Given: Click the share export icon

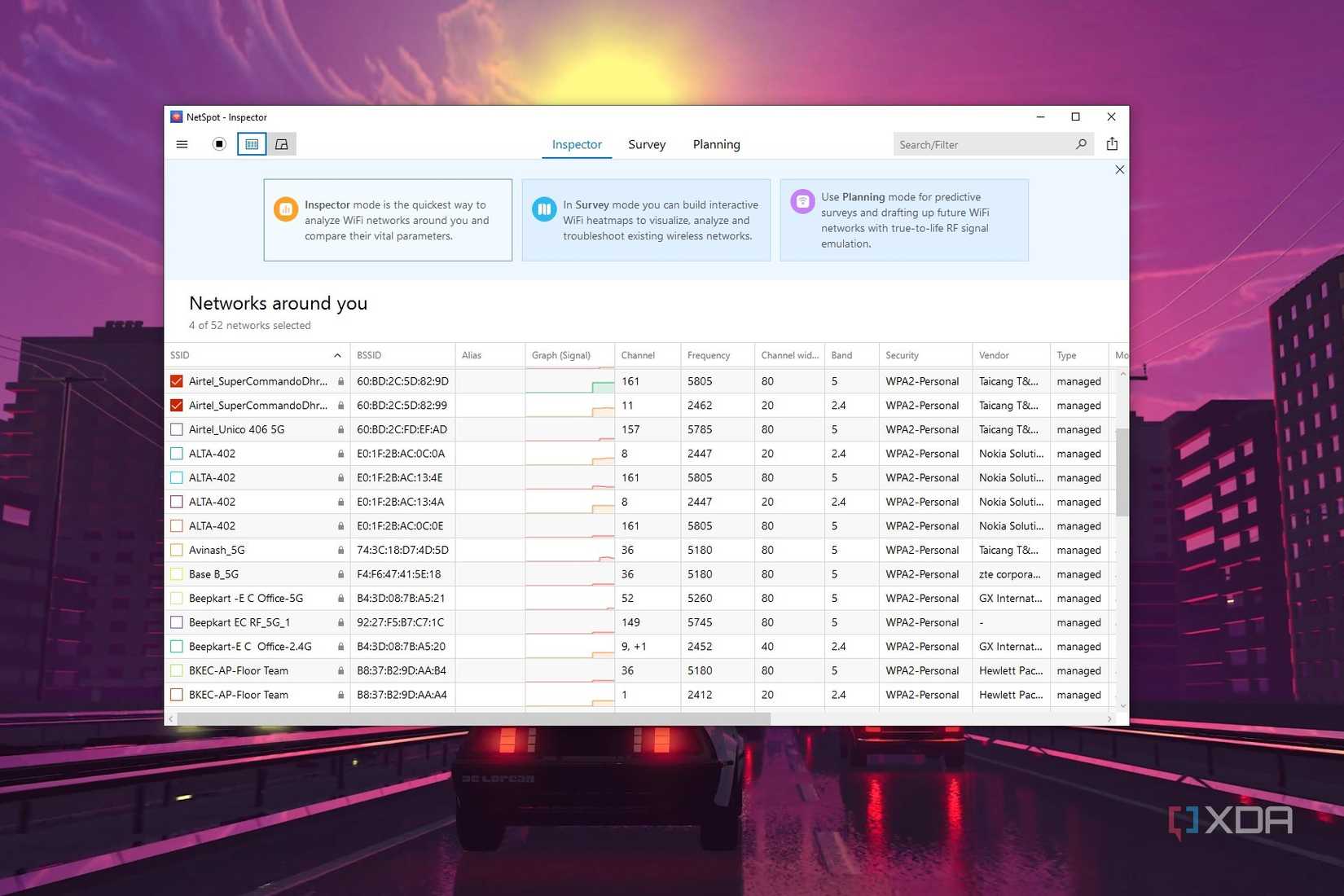Looking at the screenshot, I should [1112, 144].
